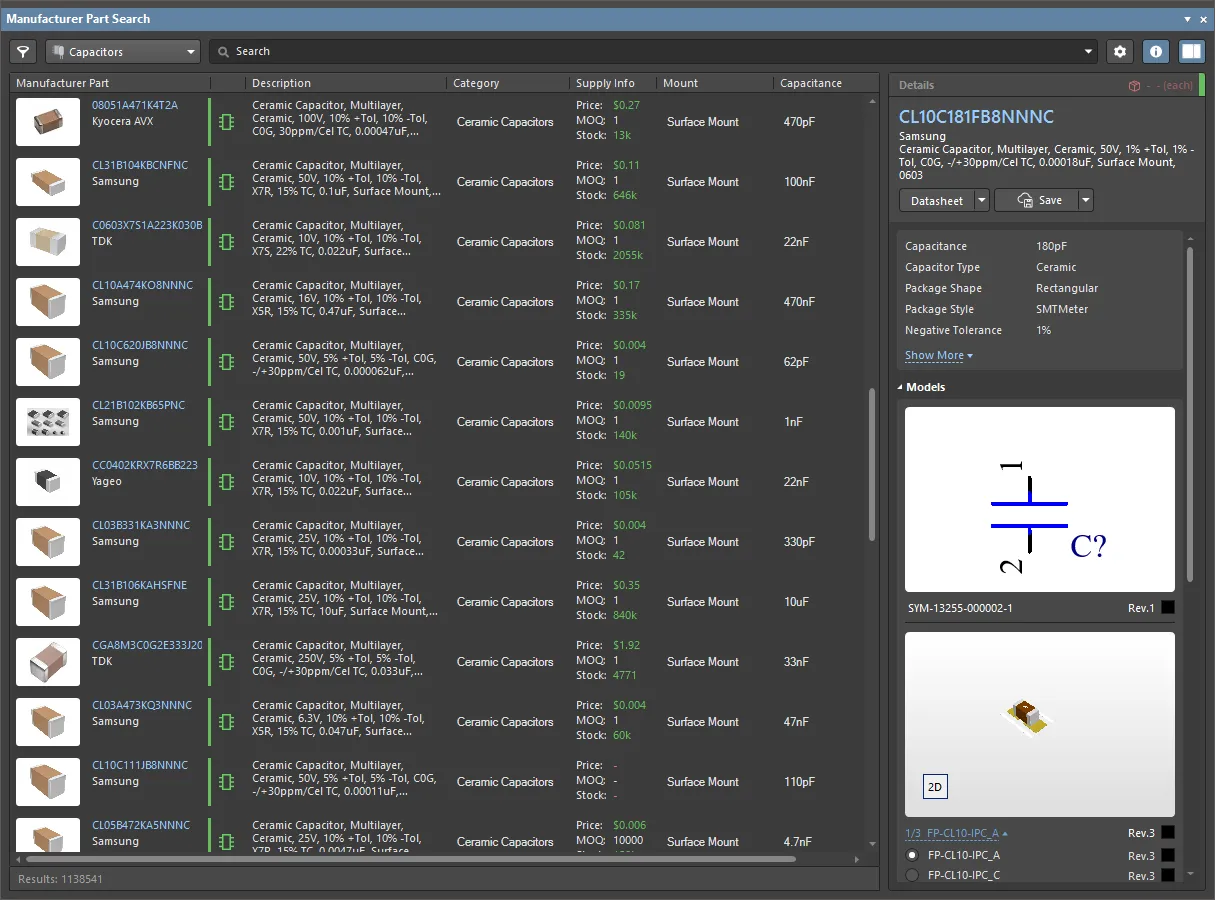Click the settings gear icon

1120,51
